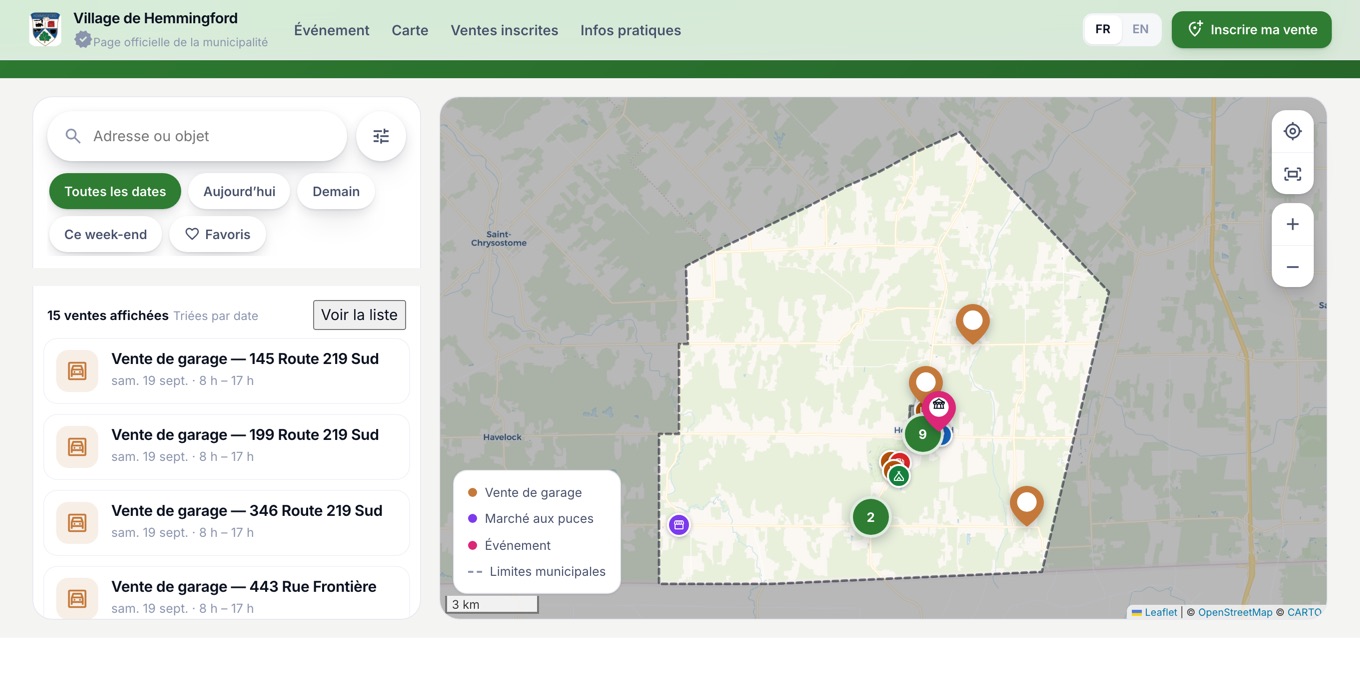
Task: Click garage icon of 145 Route 219 Sud
Action: 77,371
